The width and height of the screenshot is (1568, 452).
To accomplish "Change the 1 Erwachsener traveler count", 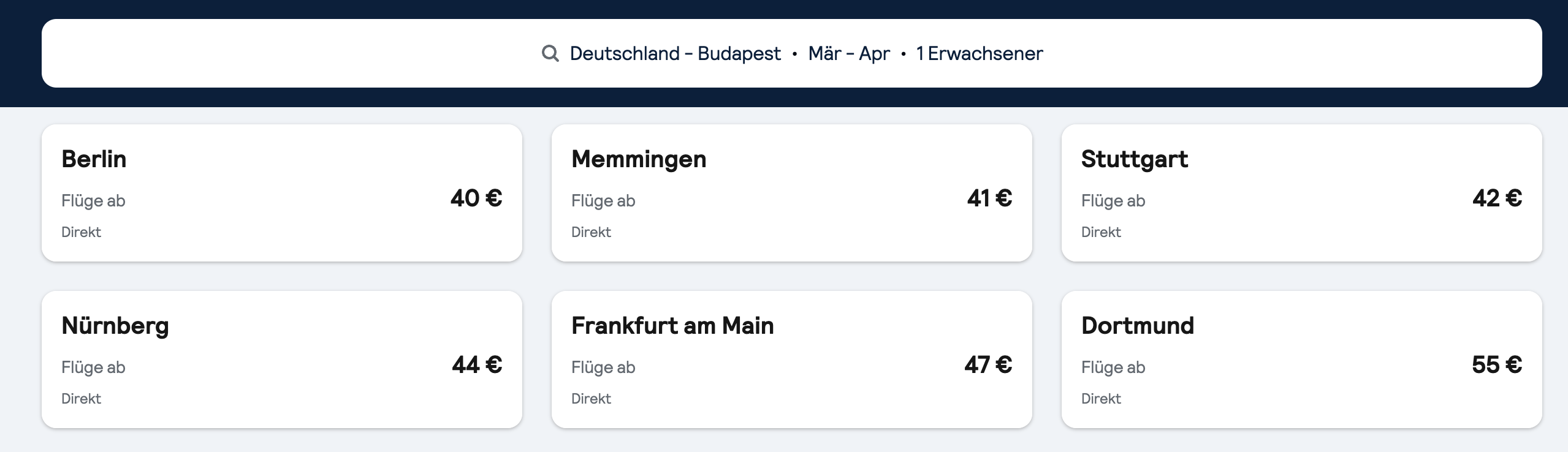I will (979, 53).
